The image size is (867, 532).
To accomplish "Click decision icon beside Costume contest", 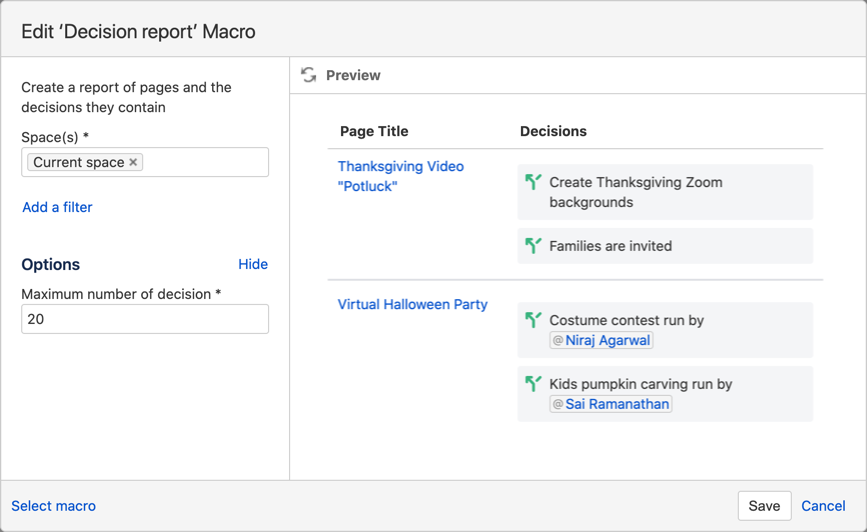I will pos(533,320).
